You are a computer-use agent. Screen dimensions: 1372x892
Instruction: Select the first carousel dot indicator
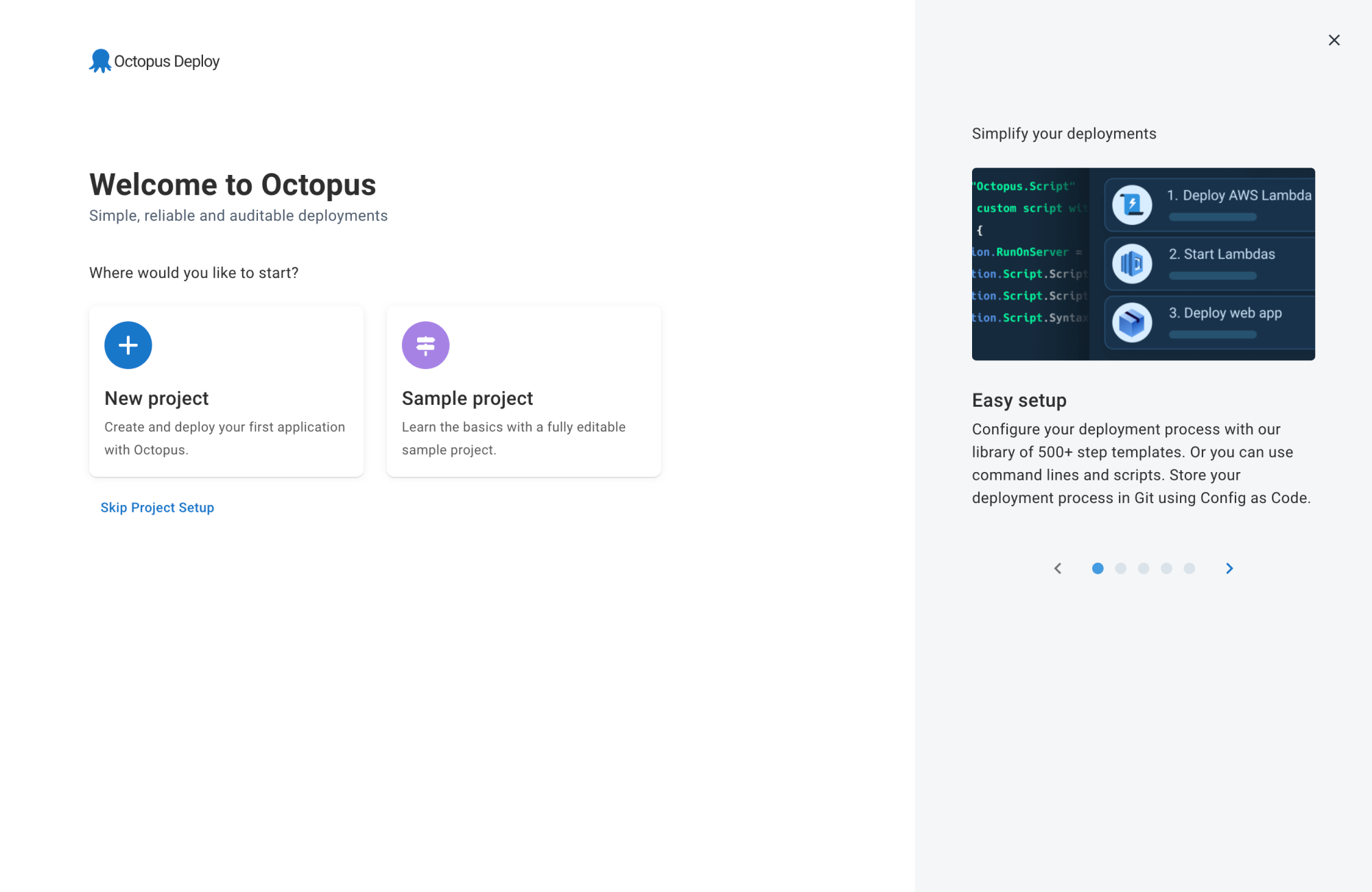tap(1097, 568)
